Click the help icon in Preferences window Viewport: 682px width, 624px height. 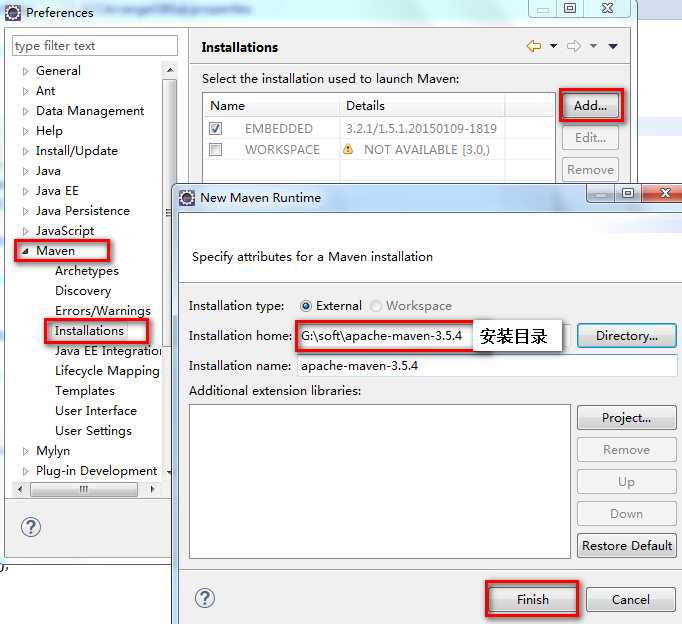[x=31, y=527]
